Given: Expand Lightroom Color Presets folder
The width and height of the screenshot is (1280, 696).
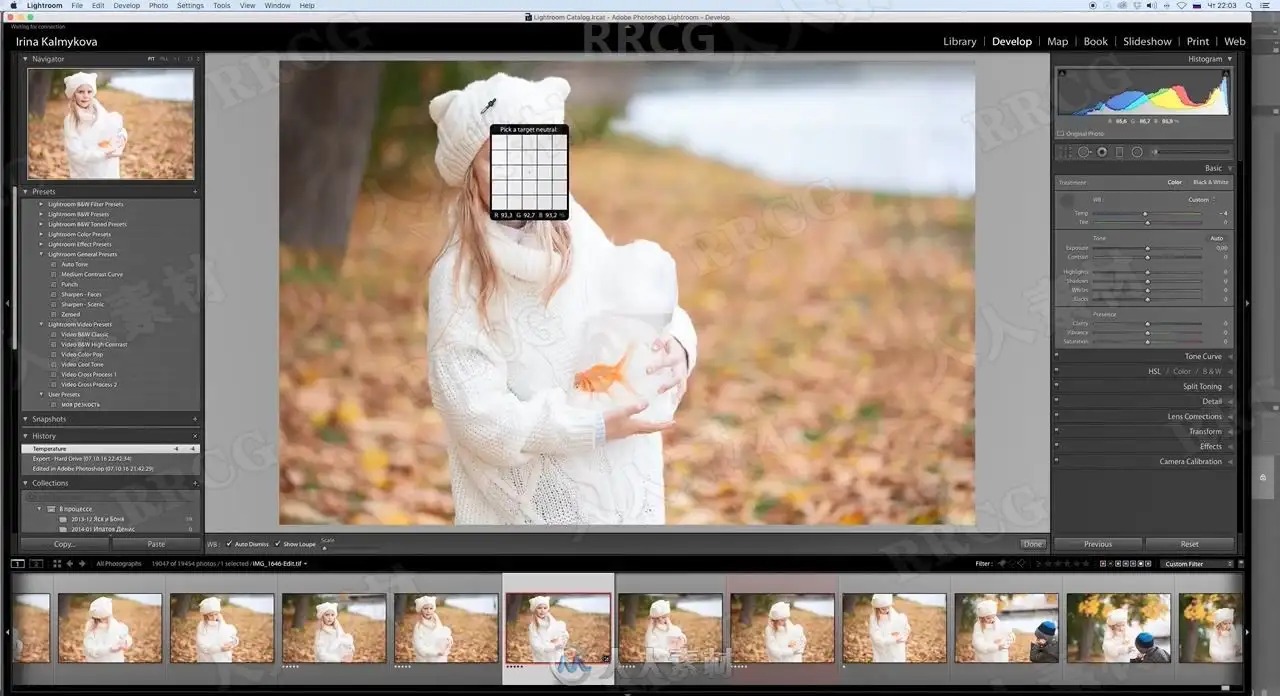Looking at the screenshot, I should (x=41, y=234).
